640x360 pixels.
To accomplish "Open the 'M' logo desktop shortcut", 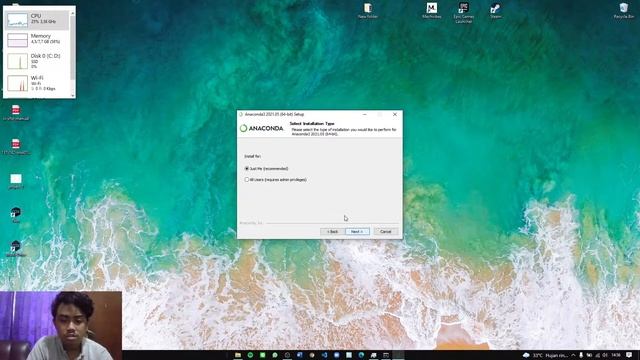I will pyautogui.click(x=431, y=11).
